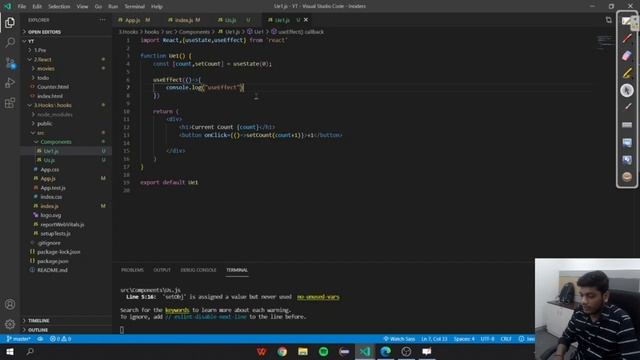Open the Manage gear icon

10,324
